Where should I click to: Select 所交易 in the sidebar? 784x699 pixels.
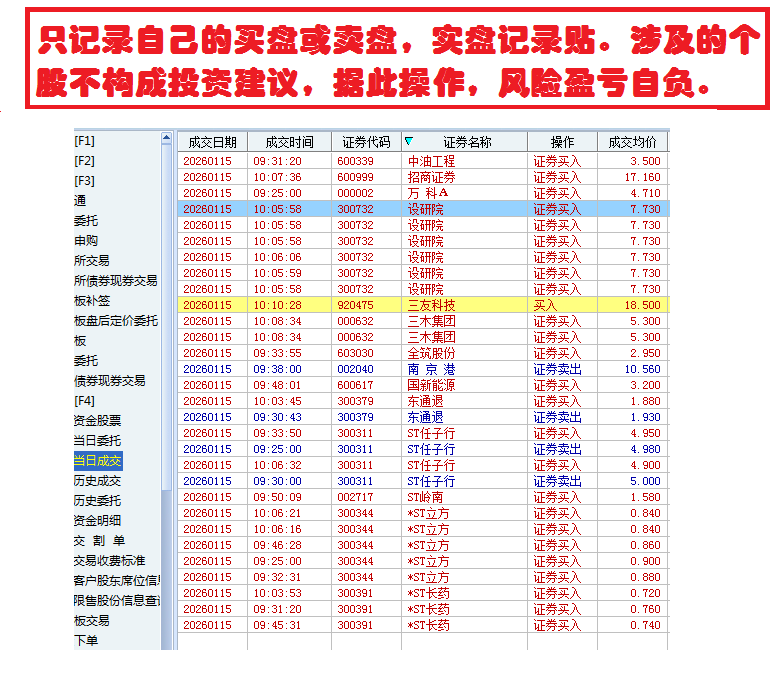point(92,261)
